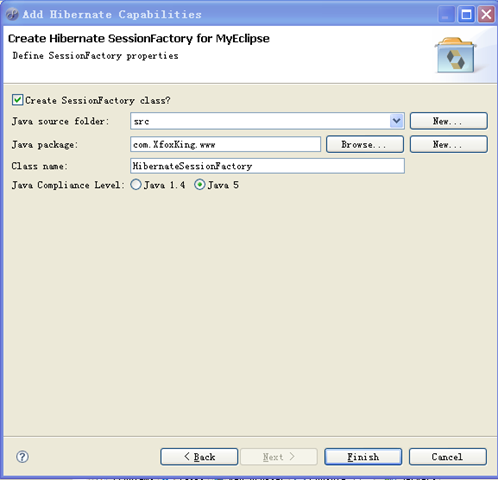
Task: Close the dialog with the red X
Action: [486, 15]
